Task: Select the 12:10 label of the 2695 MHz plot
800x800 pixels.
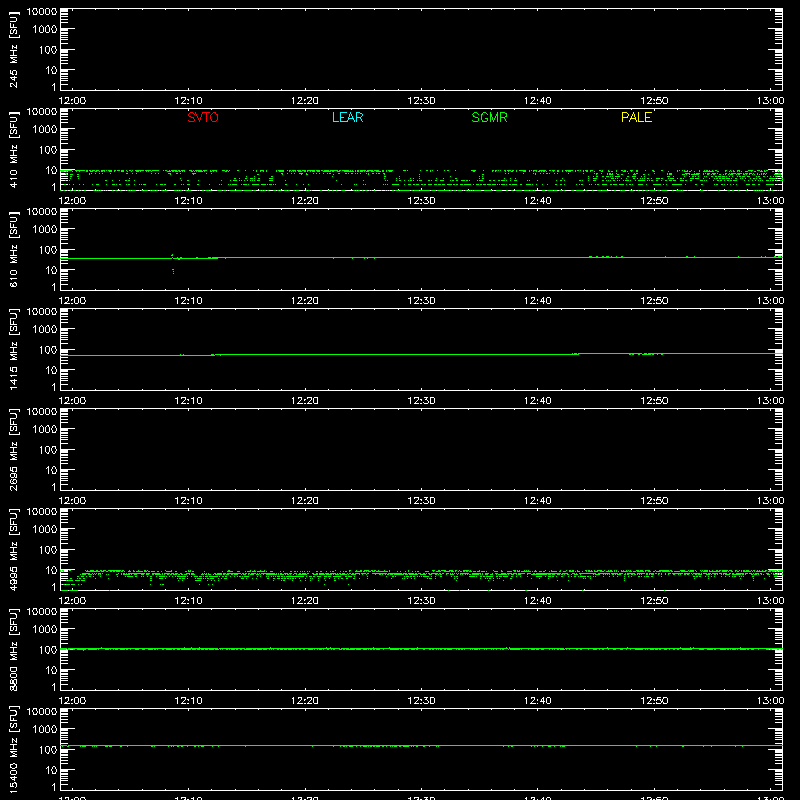Action: pyautogui.click(x=189, y=501)
